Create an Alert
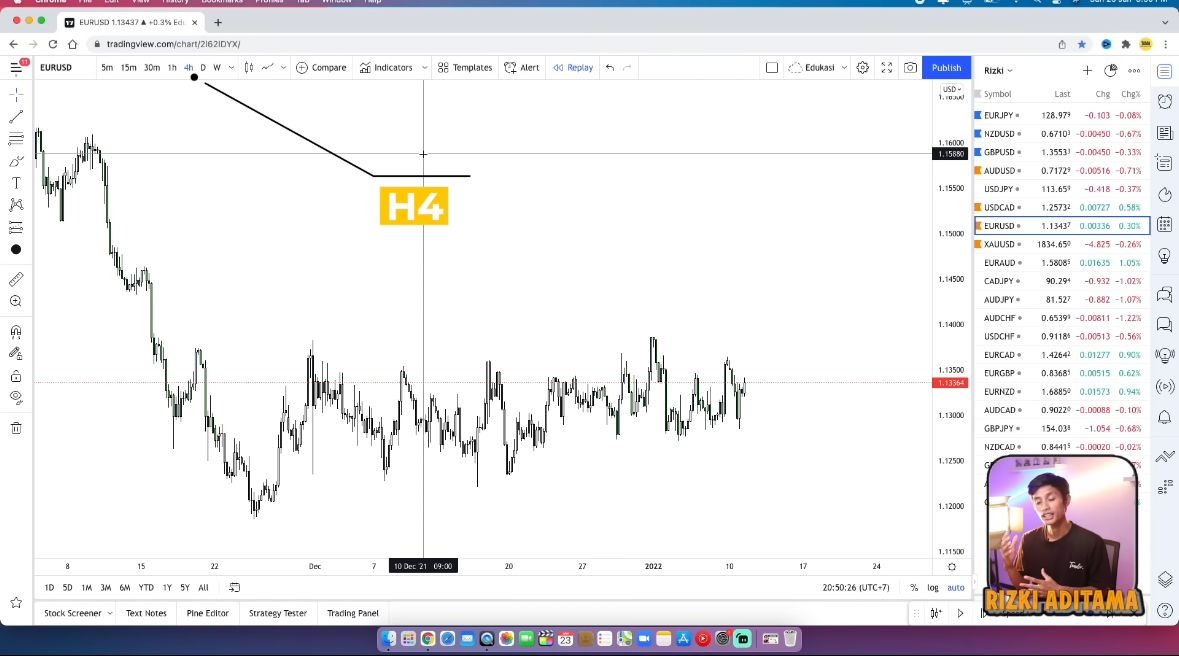 [521, 68]
